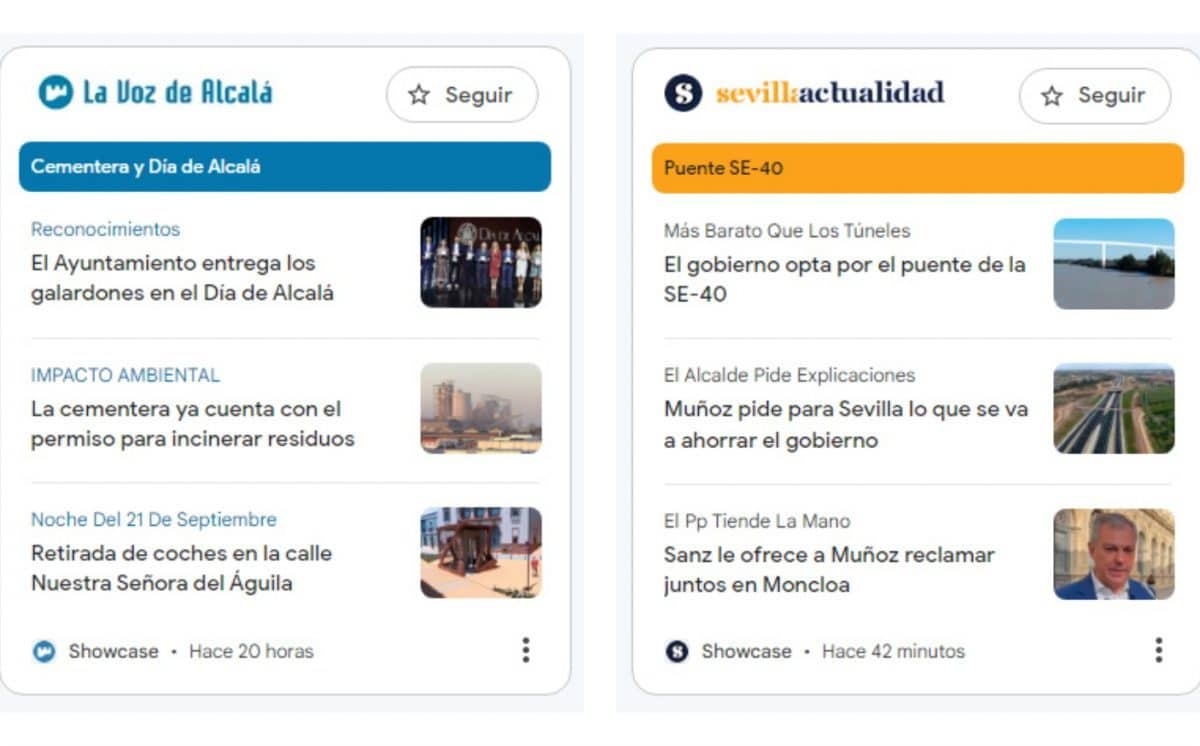This screenshot has width=1200, height=746.
Task: Click small Sevilla Actualidad Showcase footer icon
Action: click(677, 651)
